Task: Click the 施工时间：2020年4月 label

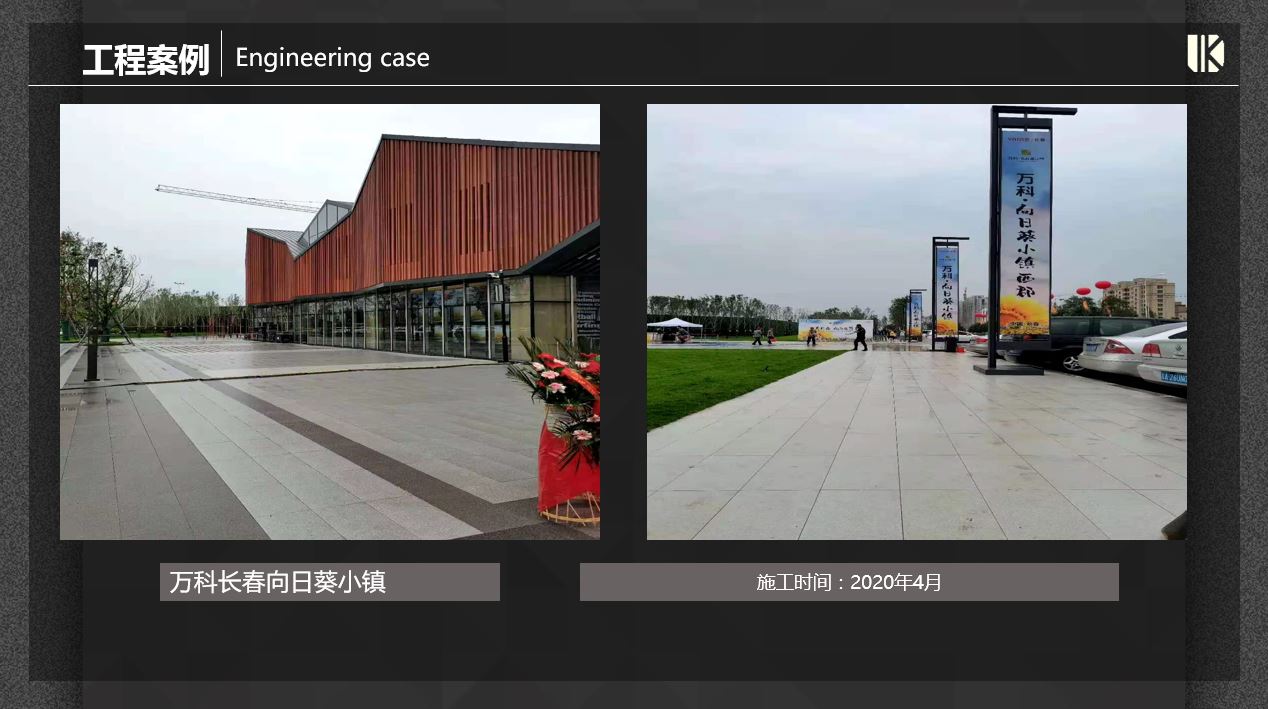Action: [848, 582]
